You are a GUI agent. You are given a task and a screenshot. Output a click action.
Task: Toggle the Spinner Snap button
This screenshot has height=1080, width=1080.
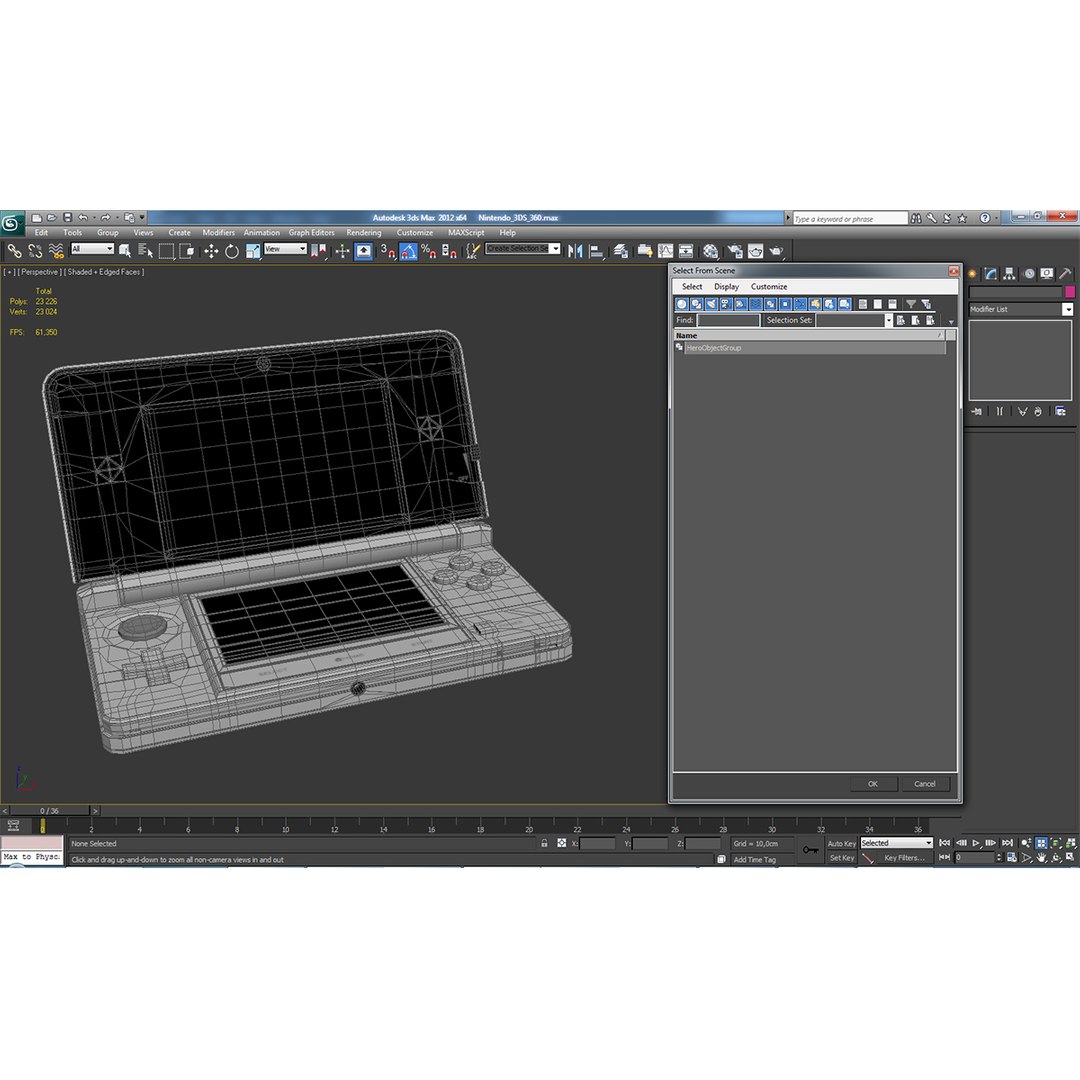pos(449,251)
